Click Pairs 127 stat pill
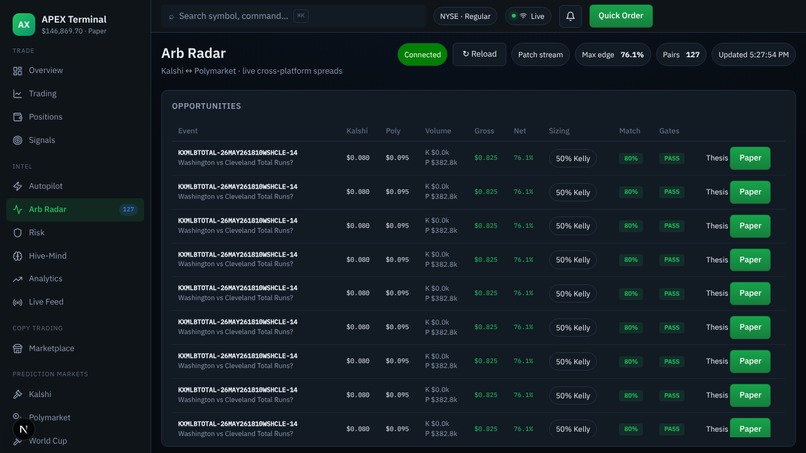This screenshot has width=806, height=453. tap(681, 55)
